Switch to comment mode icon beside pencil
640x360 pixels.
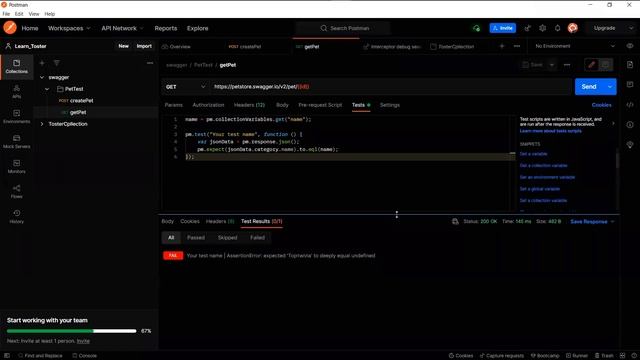[x=606, y=65]
